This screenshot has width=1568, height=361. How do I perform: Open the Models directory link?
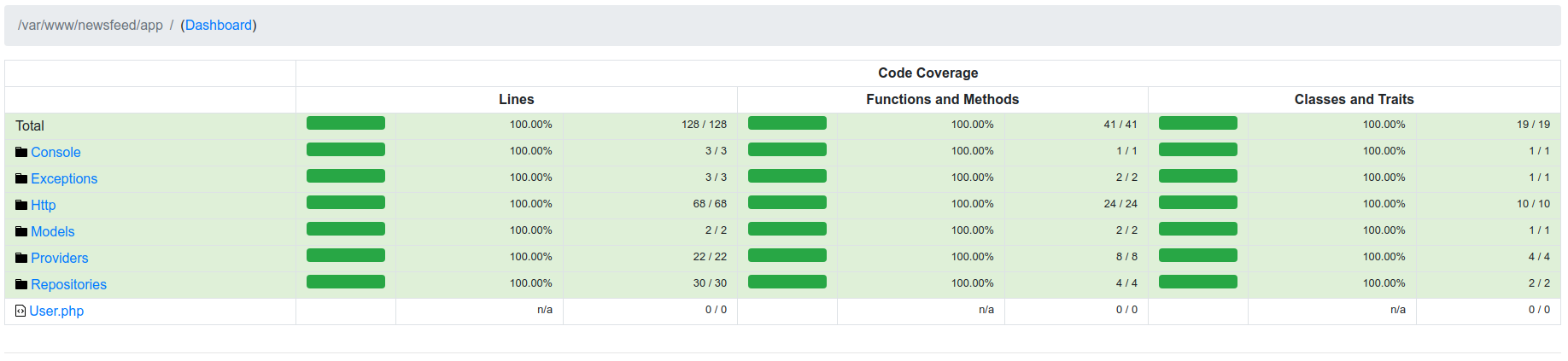[53, 231]
